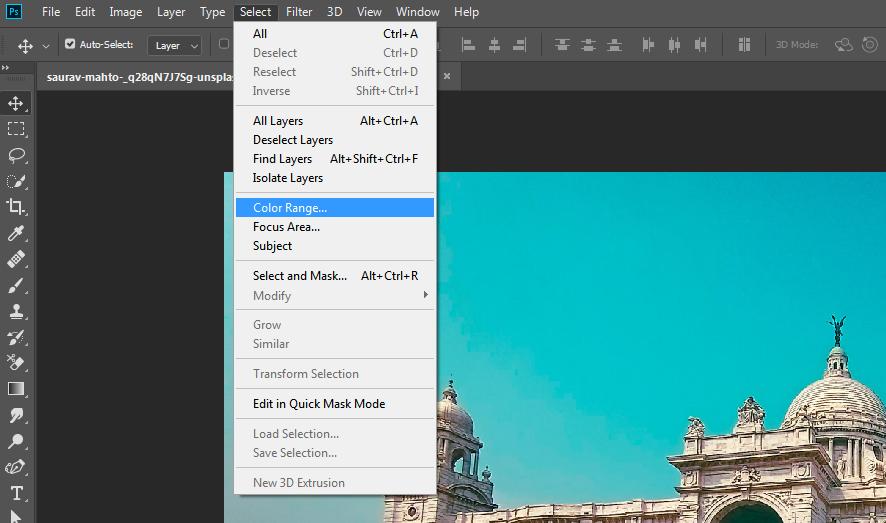The width and height of the screenshot is (886, 523).
Task: Select the Clone Stamp tool
Action: pos(16,311)
